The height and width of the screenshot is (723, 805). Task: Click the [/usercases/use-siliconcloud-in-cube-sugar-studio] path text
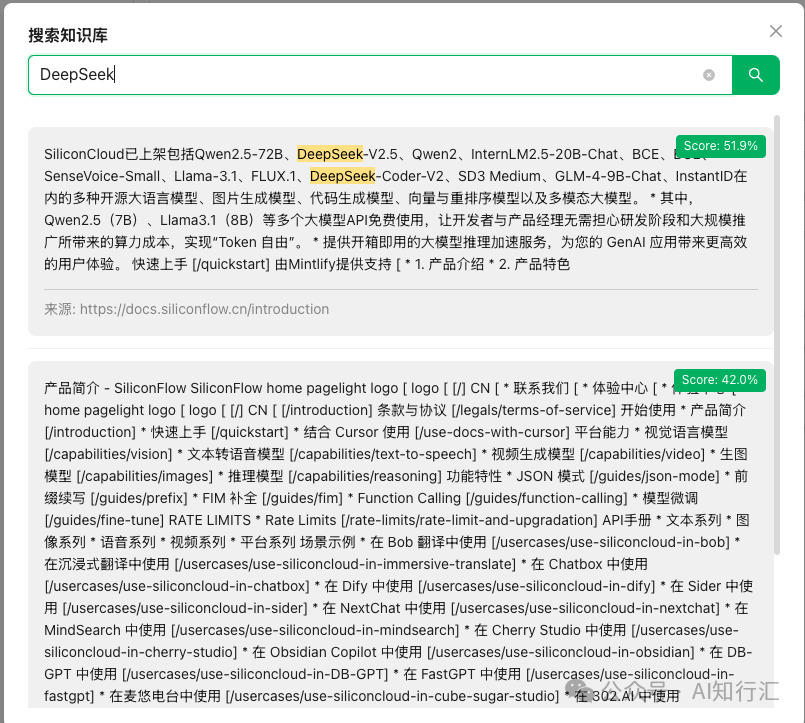click(x=392, y=696)
